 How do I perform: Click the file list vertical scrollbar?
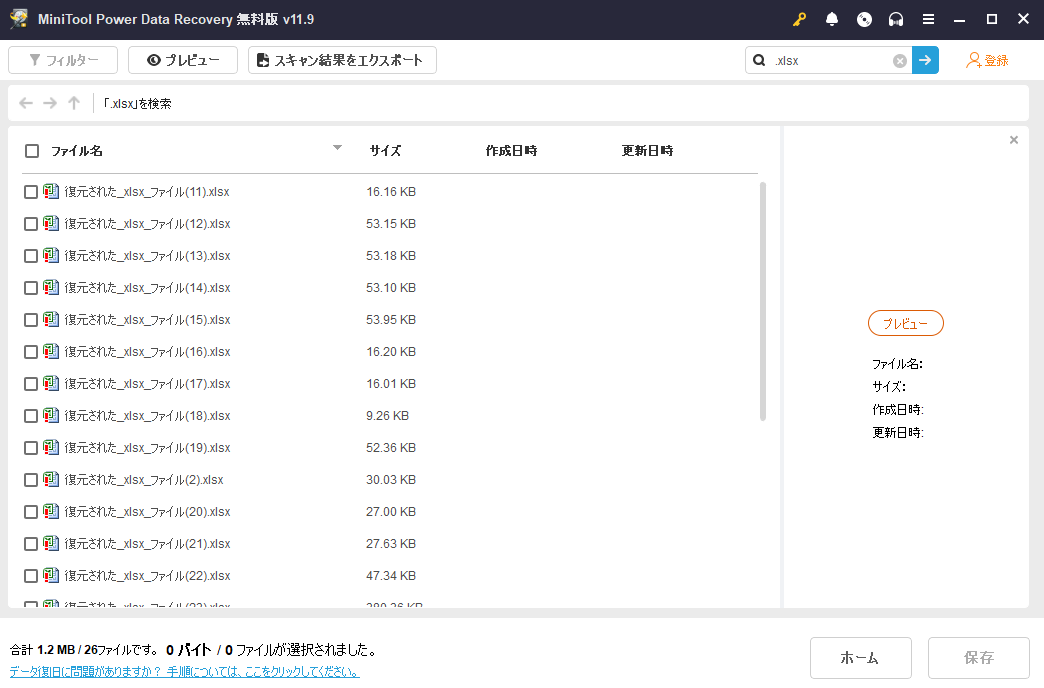pyautogui.click(x=762, y=301)
